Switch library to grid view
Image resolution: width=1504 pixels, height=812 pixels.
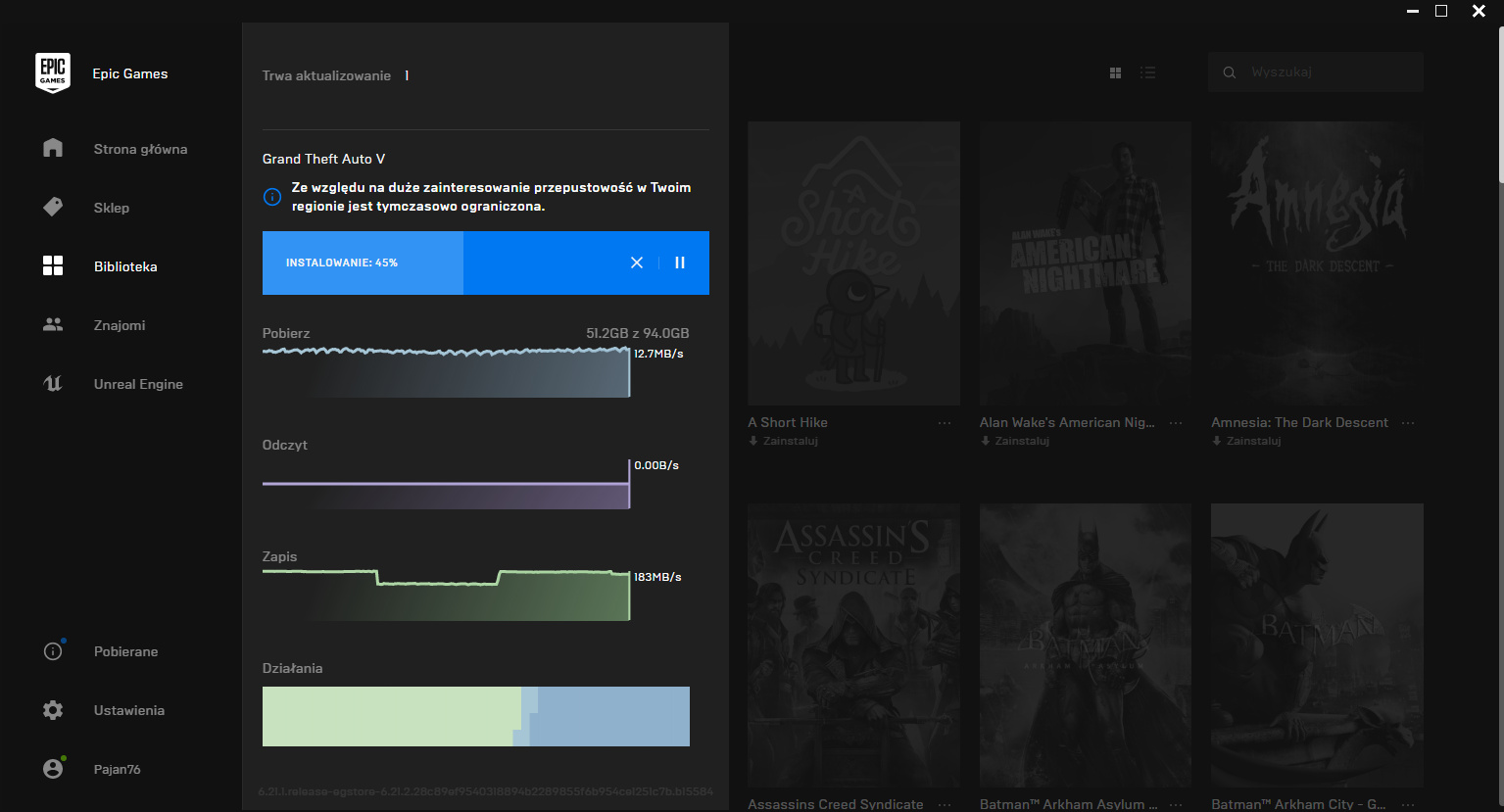click(1115, 72)
